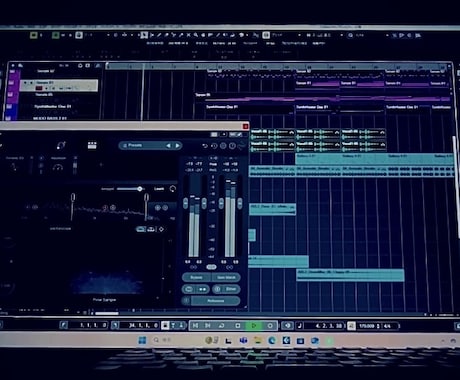Select the second shape icon below the spectrum
The height and width of the screenshot is (380, 460).
click(151, 229)
